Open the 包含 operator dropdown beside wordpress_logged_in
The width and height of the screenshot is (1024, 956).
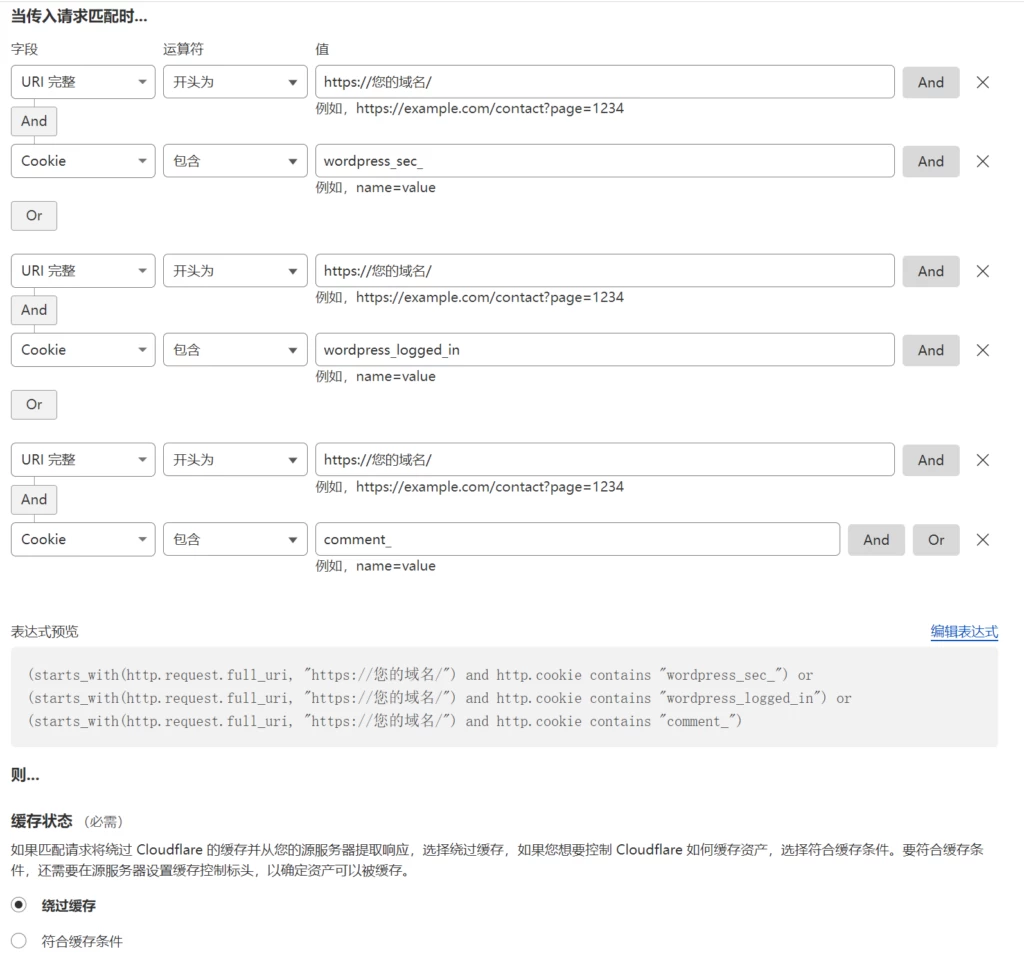[x=234, y=350]
